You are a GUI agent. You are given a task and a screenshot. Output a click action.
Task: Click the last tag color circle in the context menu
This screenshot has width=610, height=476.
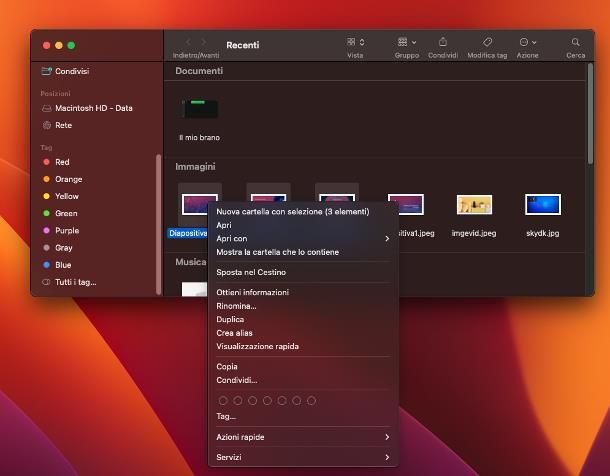(x=311, y=401)
